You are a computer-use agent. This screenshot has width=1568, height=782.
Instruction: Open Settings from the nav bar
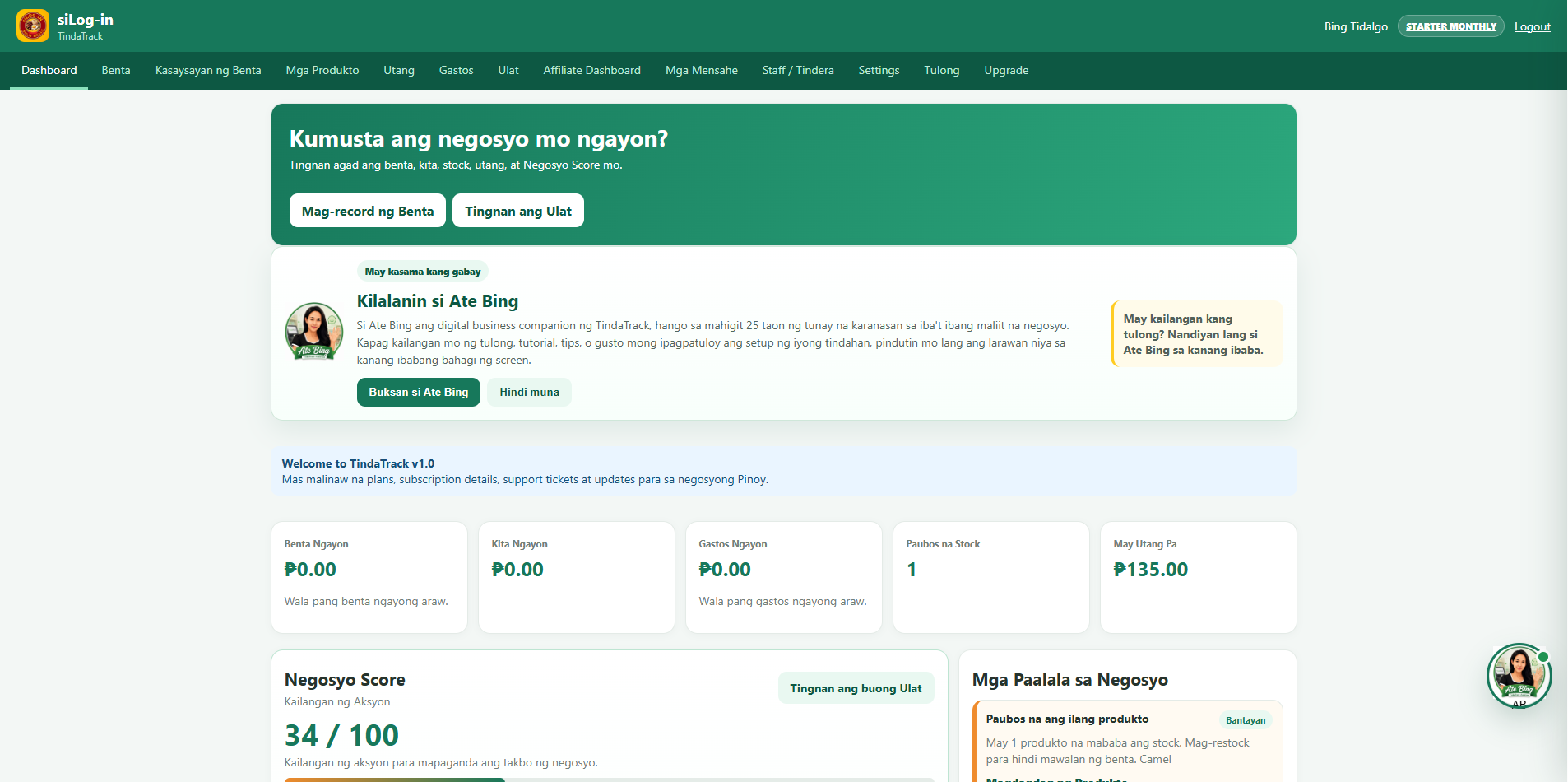pos(879,71)
